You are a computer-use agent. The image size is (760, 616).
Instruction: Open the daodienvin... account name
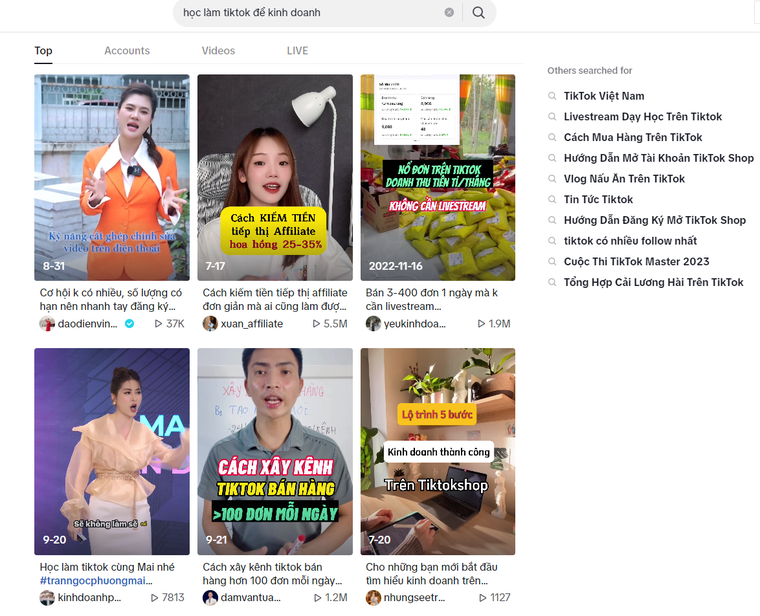[x=87, y=324]
